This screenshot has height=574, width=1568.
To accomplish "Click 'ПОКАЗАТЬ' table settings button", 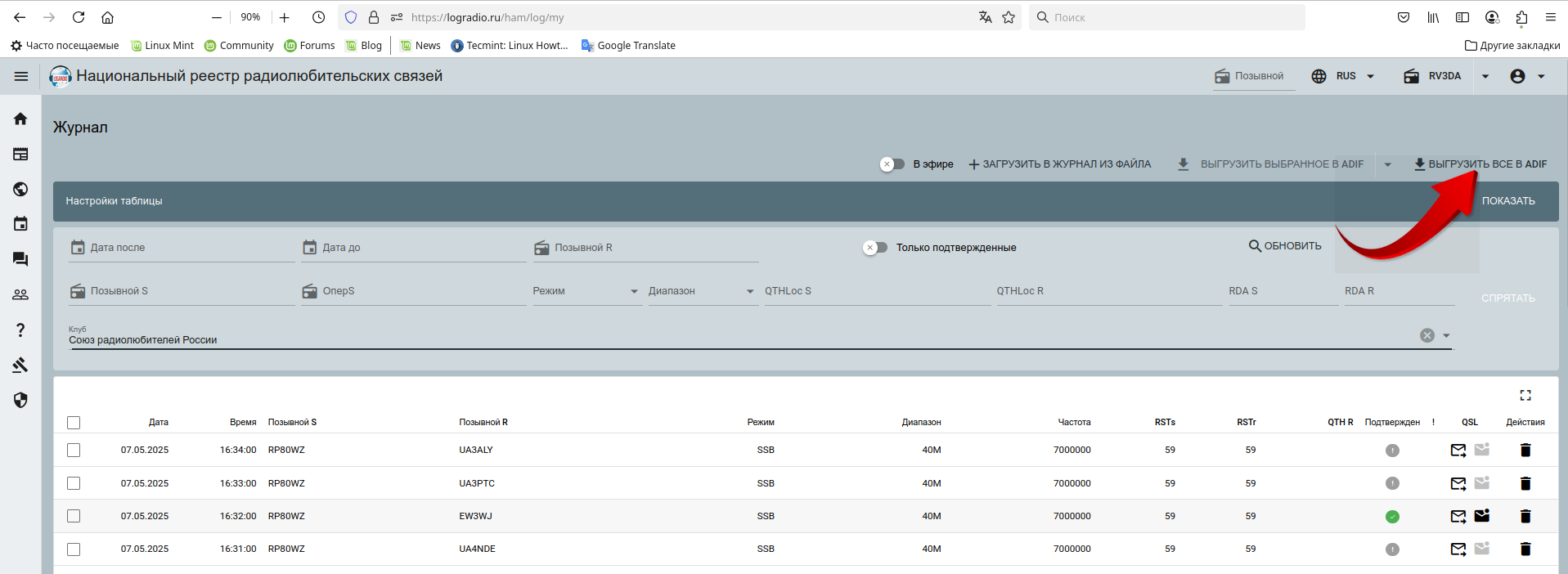I will point(1508,201).
